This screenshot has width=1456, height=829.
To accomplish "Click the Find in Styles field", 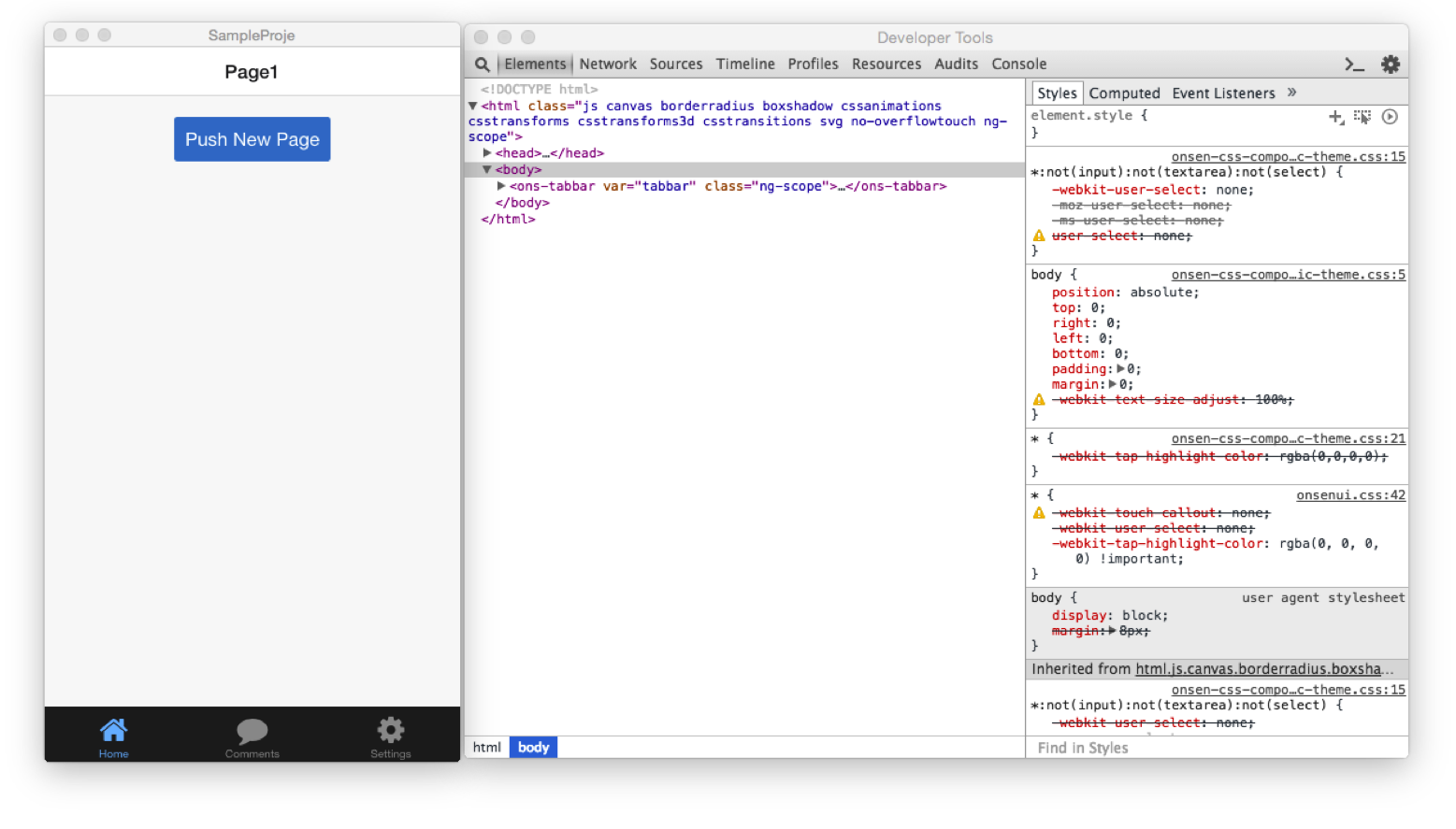I will point(1216,748).
